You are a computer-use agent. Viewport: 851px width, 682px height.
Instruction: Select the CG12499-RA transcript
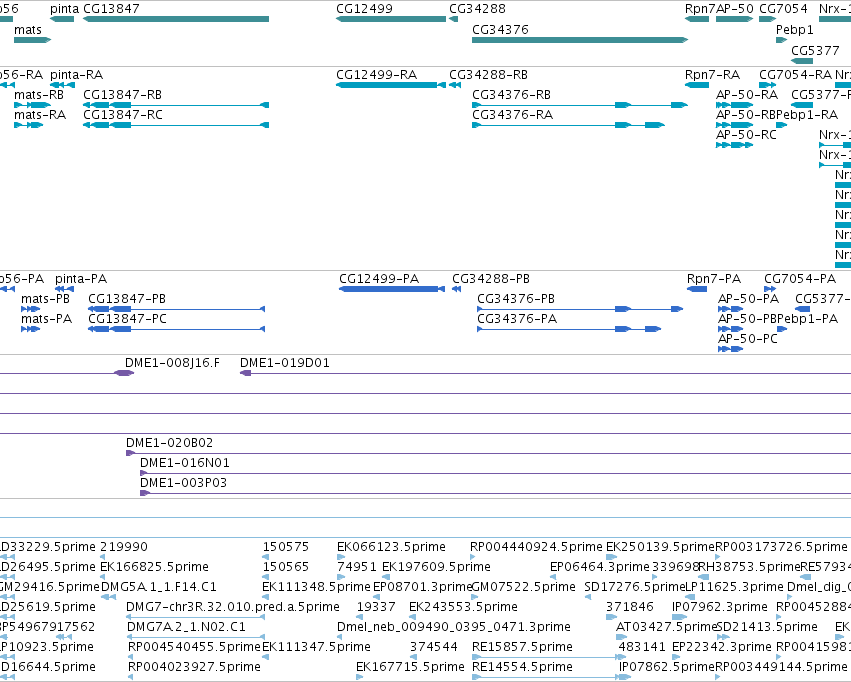coord(391,85)
